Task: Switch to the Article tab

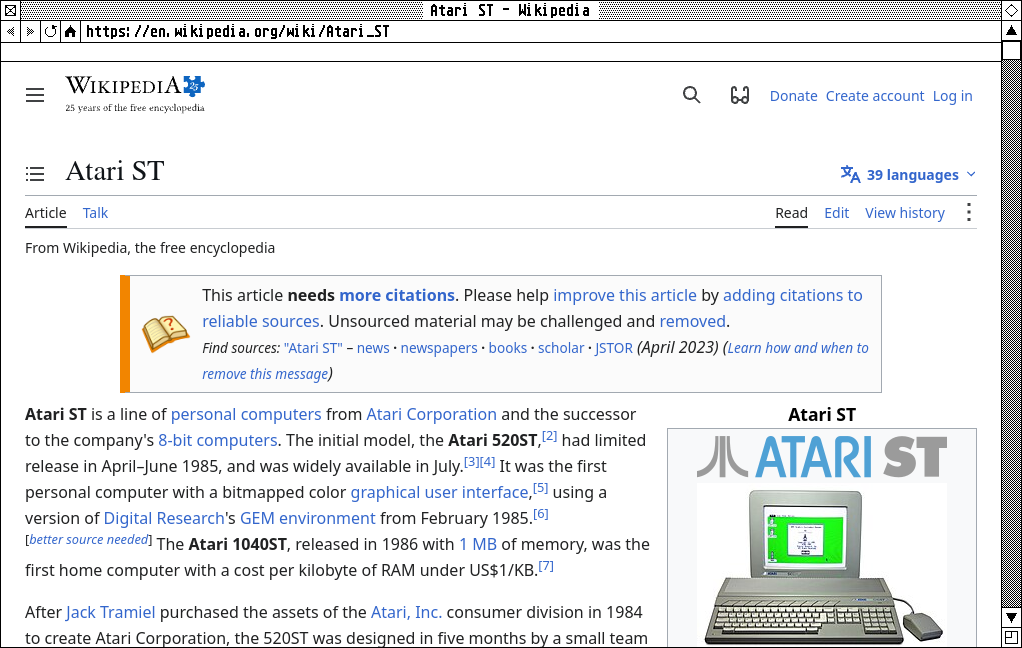Action: (x=46, y=213)
